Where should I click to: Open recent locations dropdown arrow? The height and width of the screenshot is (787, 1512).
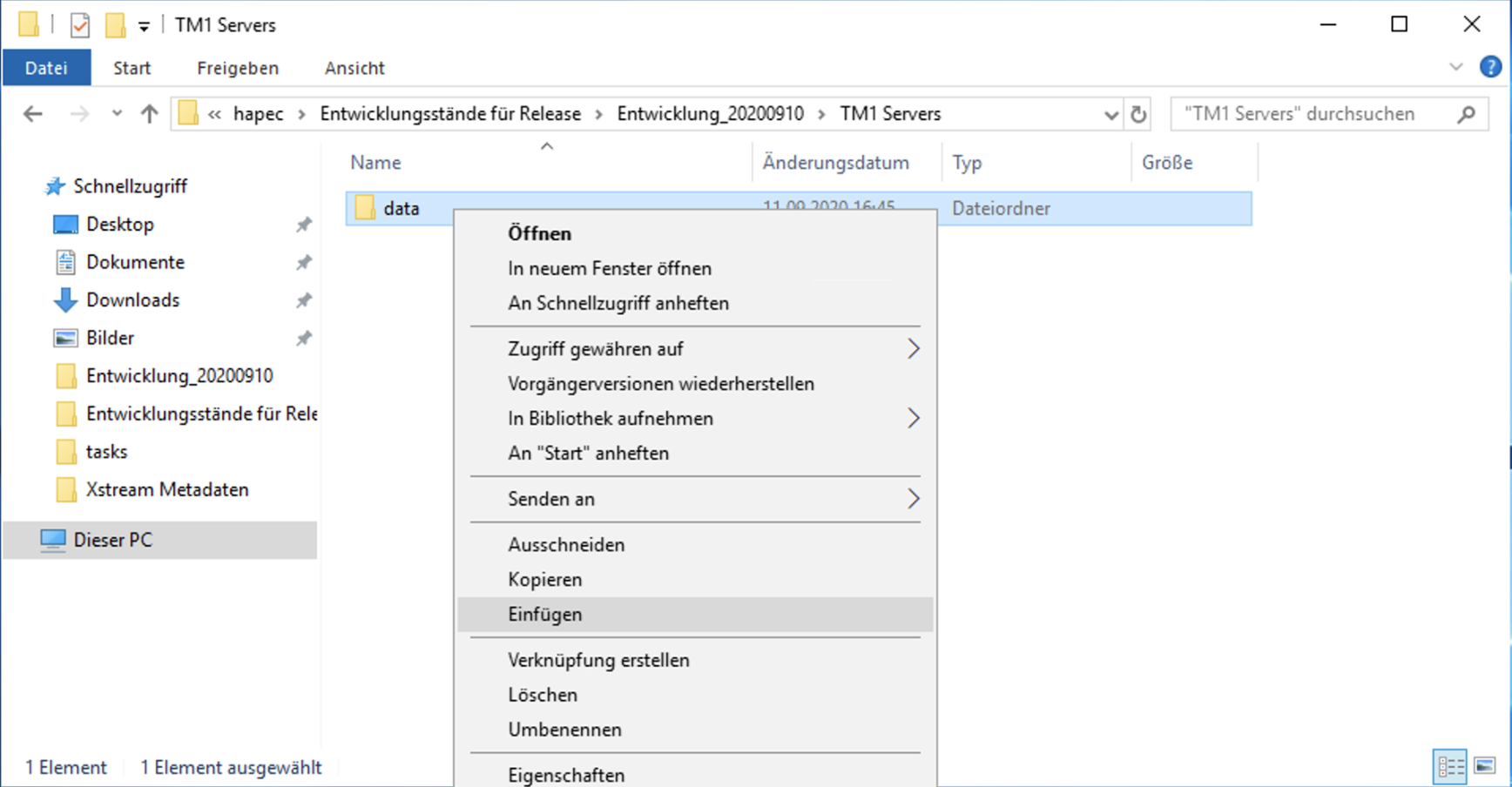117,114
